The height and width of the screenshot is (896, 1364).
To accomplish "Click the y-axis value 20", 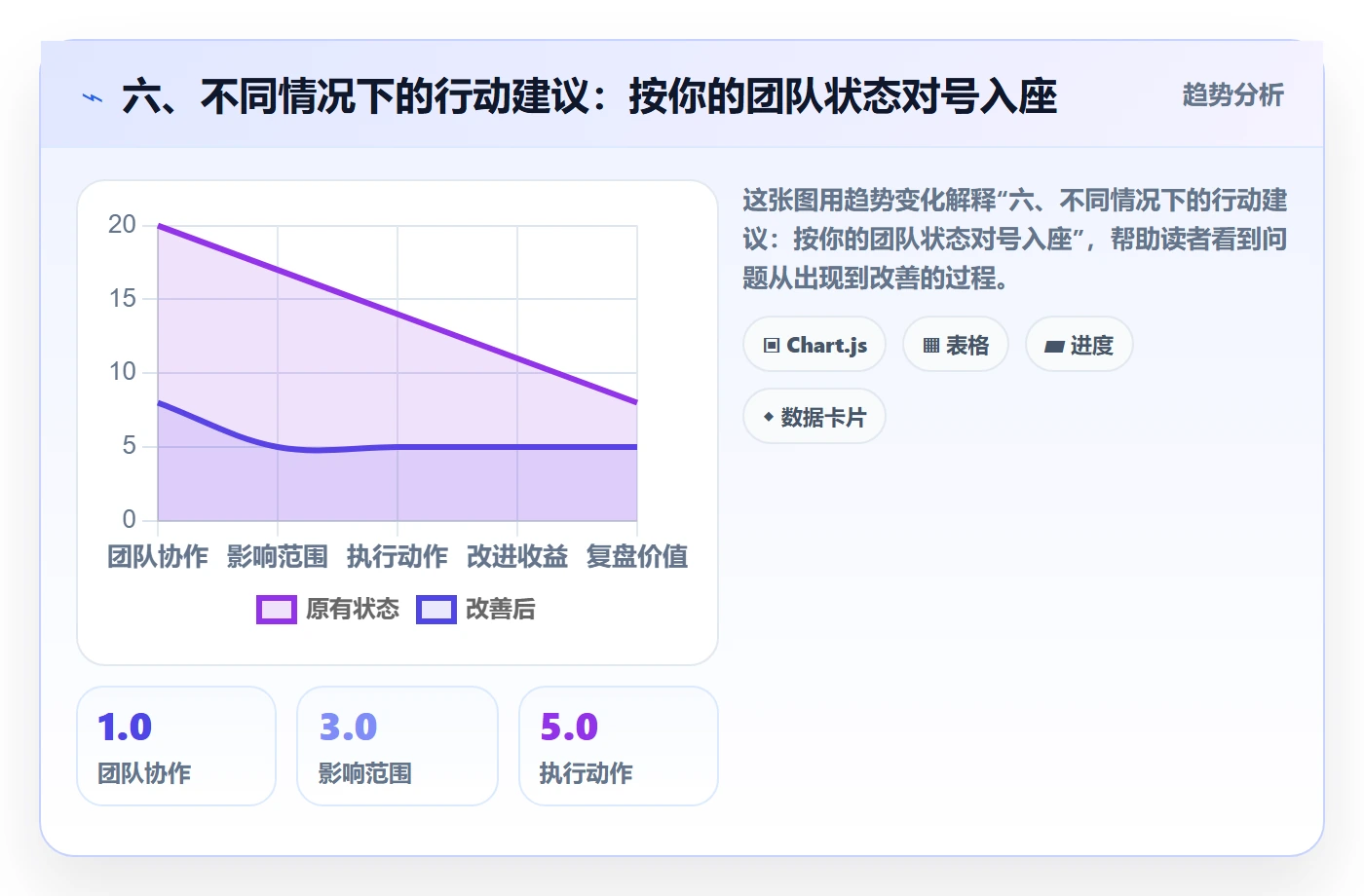I will coord(122,225).
